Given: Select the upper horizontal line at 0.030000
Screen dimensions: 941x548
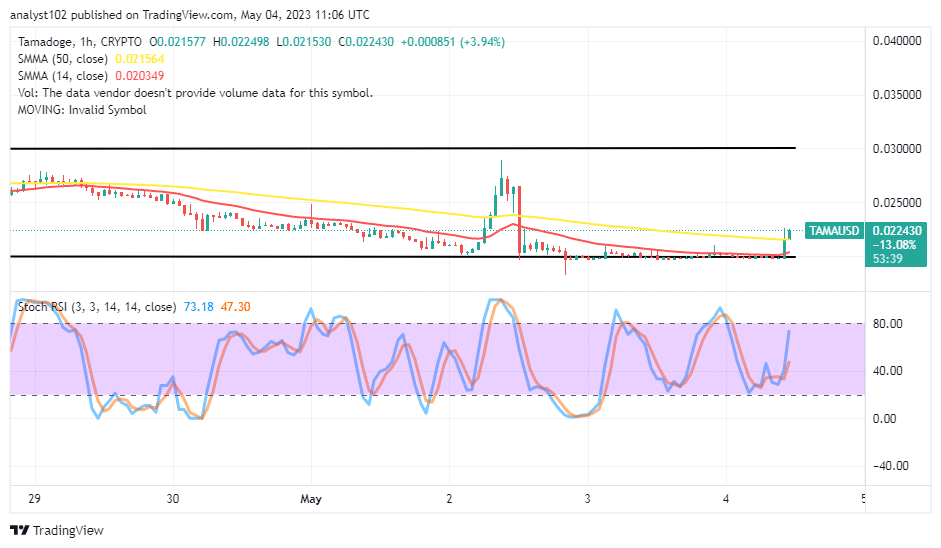Looking at the screenshot, I should [x=400, y=148].
